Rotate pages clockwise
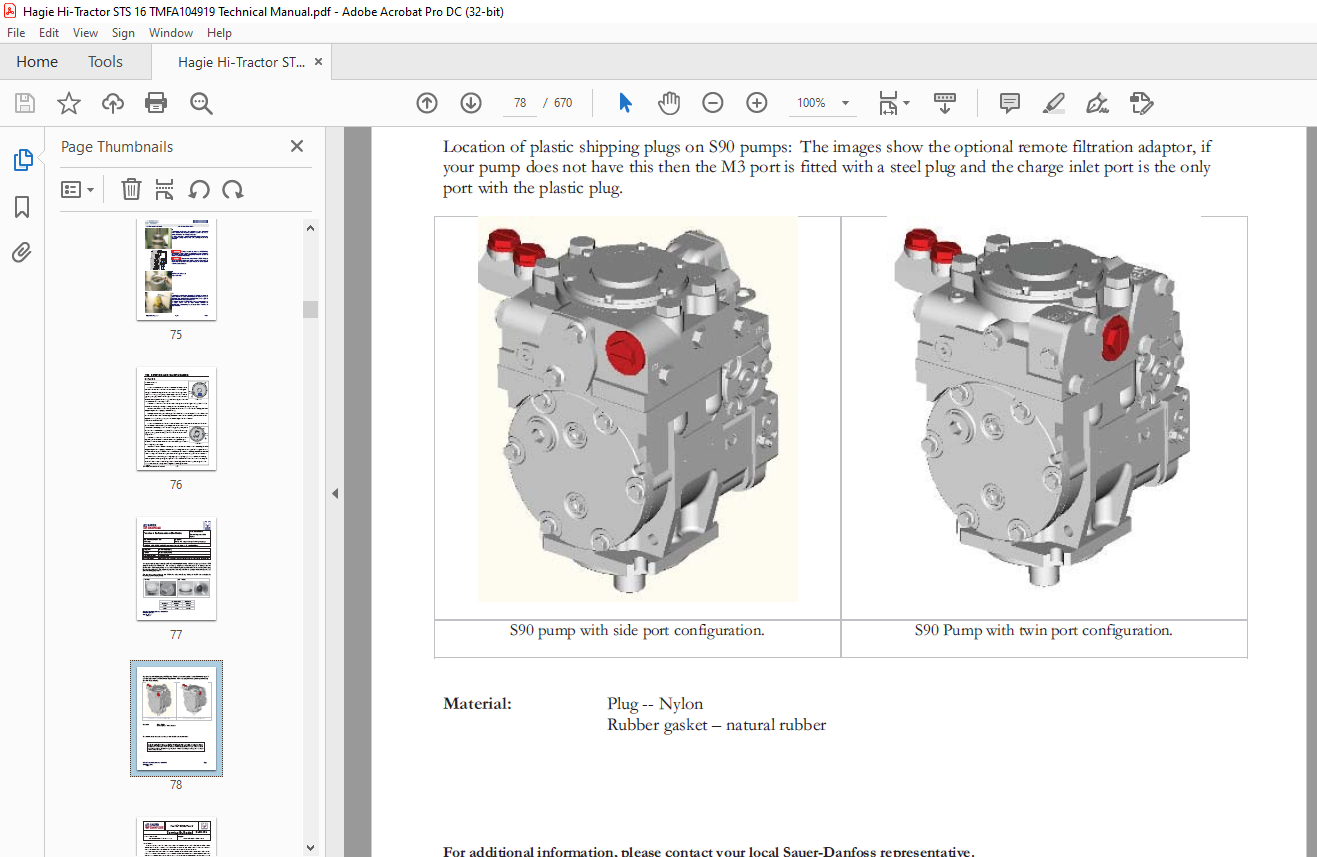The image size is (1317, 857). (x=233, y=189)
